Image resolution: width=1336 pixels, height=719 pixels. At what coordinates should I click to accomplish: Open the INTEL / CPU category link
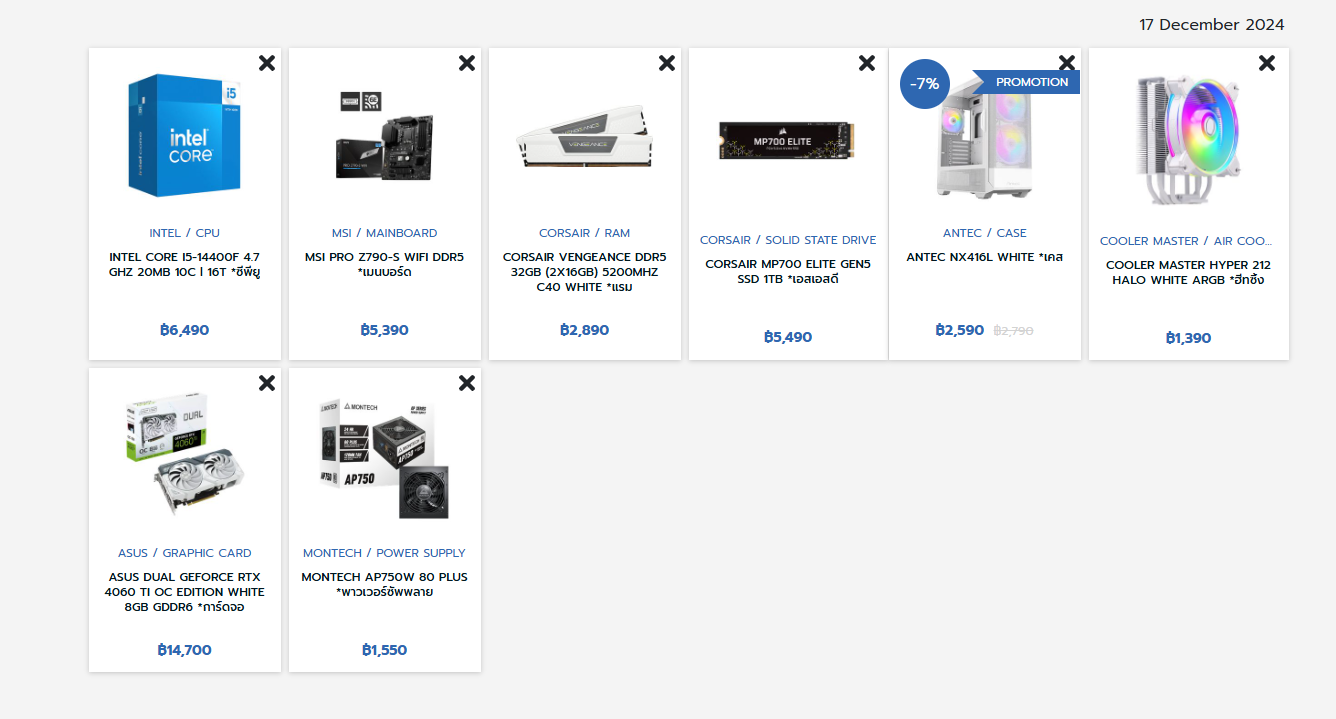pyautogui.click(x=185, y=233)
